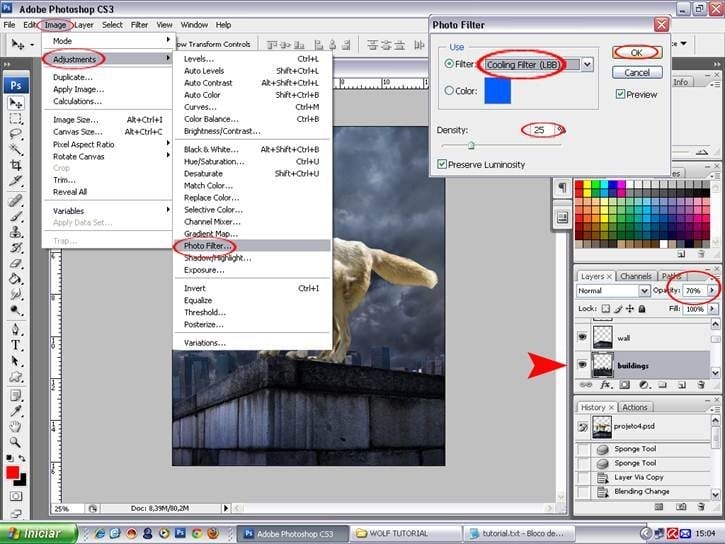Click the red foreground color swatch
The image size is (725, 544).
12,472
